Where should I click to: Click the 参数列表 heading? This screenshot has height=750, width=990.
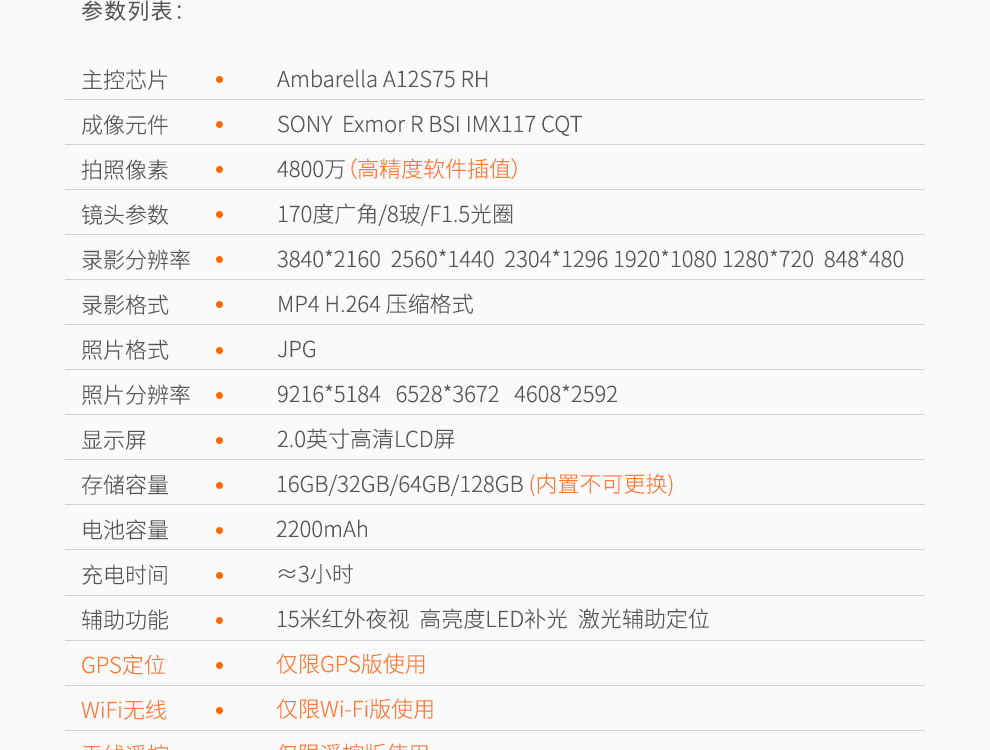click(x=132, y=12)
